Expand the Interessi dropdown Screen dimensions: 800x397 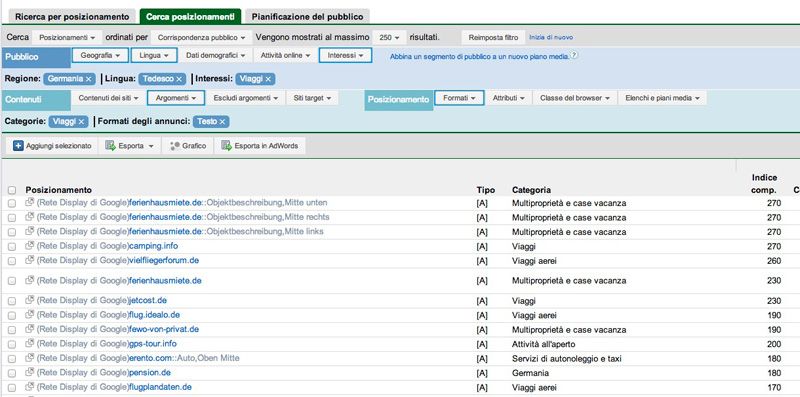[345, 55]
